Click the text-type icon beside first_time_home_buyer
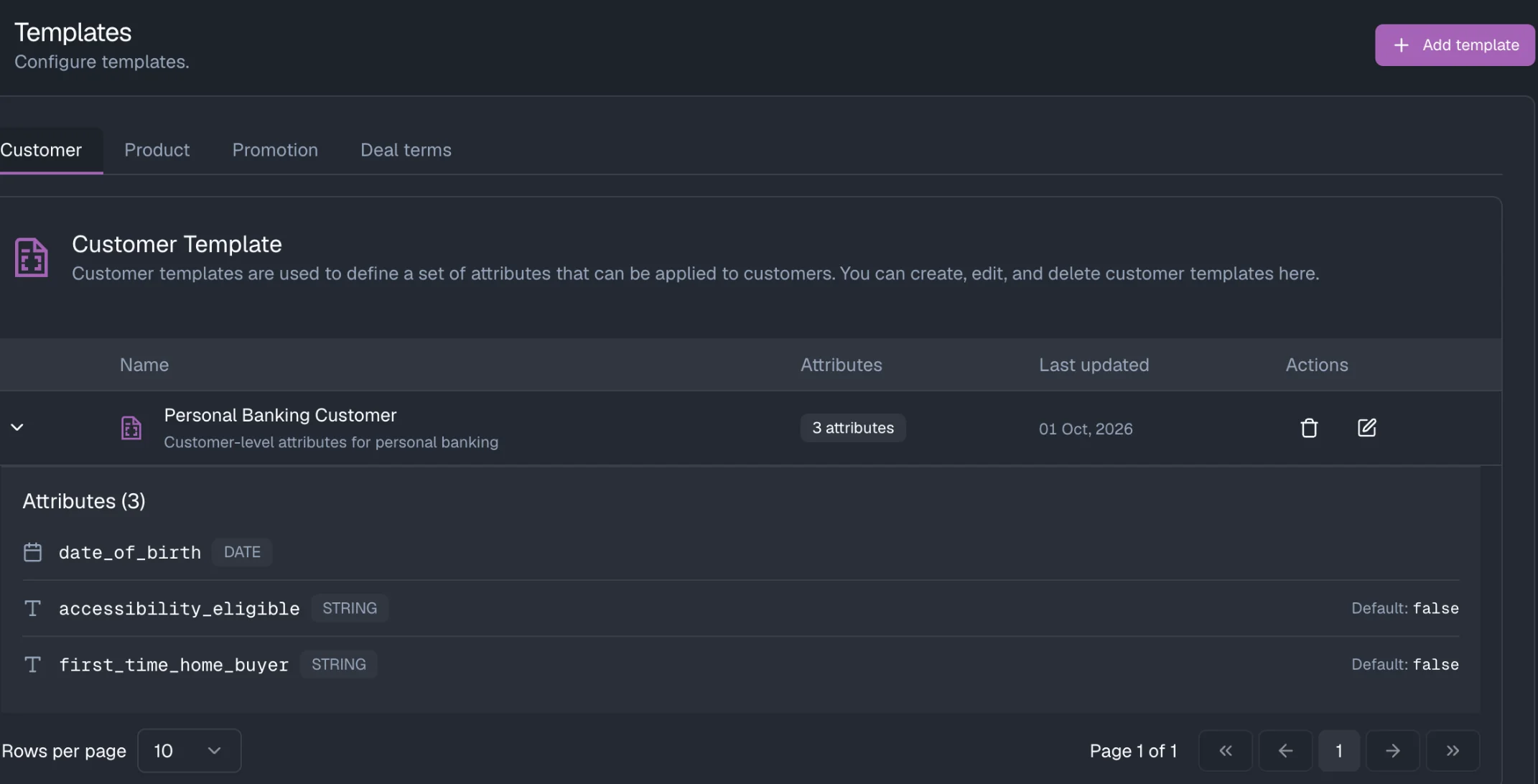The height and width of the screenshot is (784, 1538). 32,664
